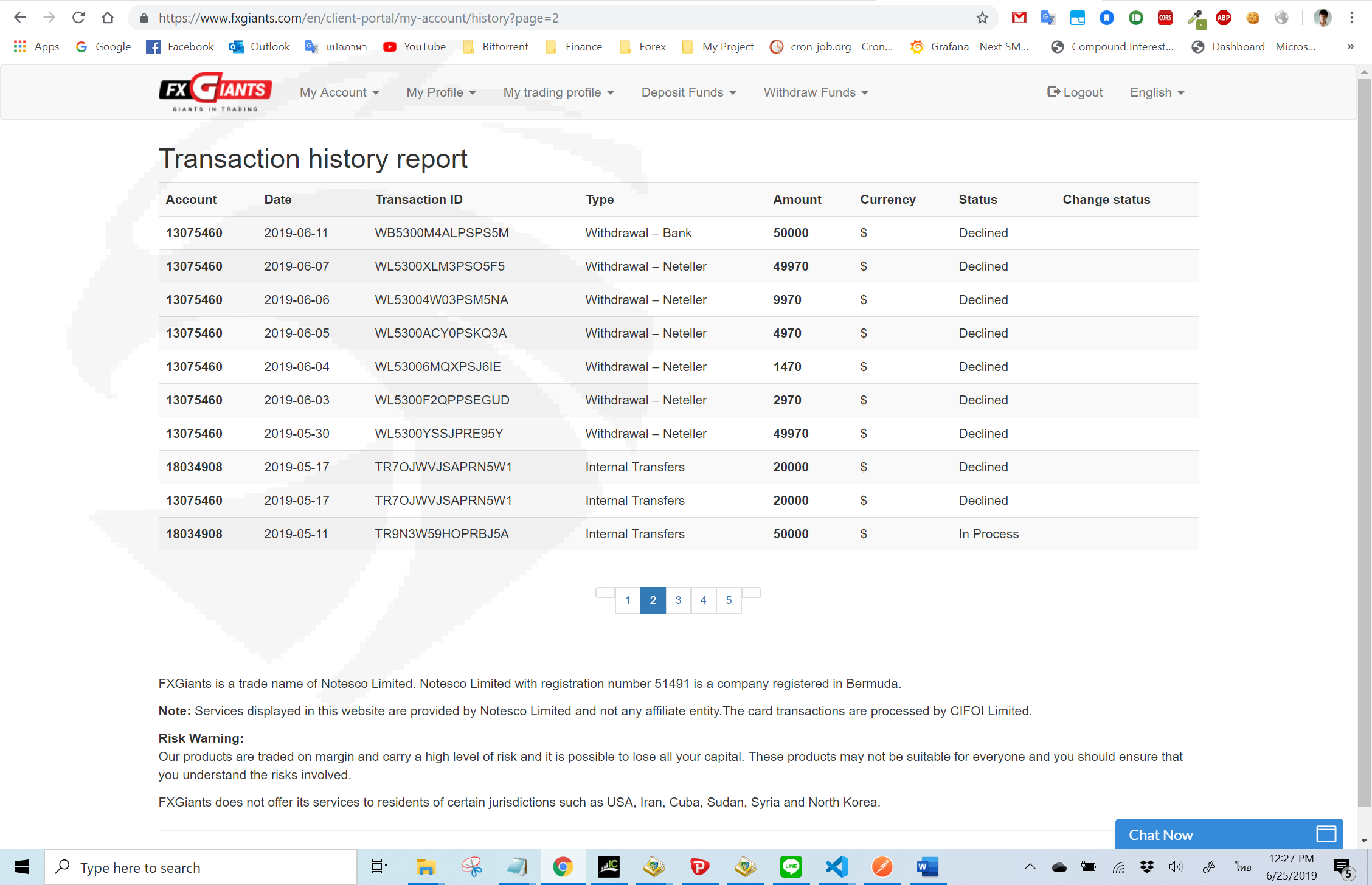
Task: Expand the My Profile menu
Action: (441, 92)
